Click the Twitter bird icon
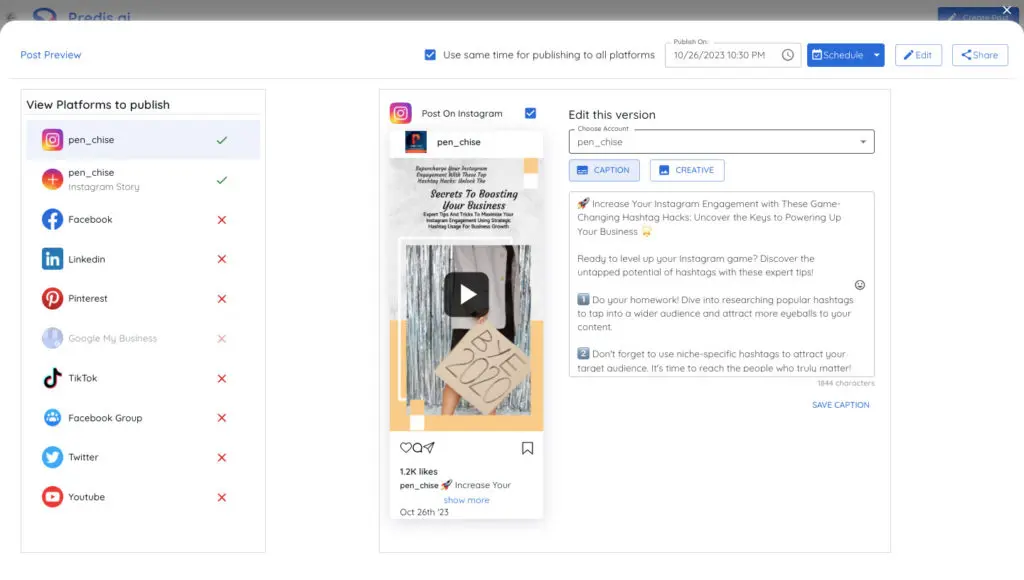Viewport: 1024px width, 580px height. pos(52,457)
